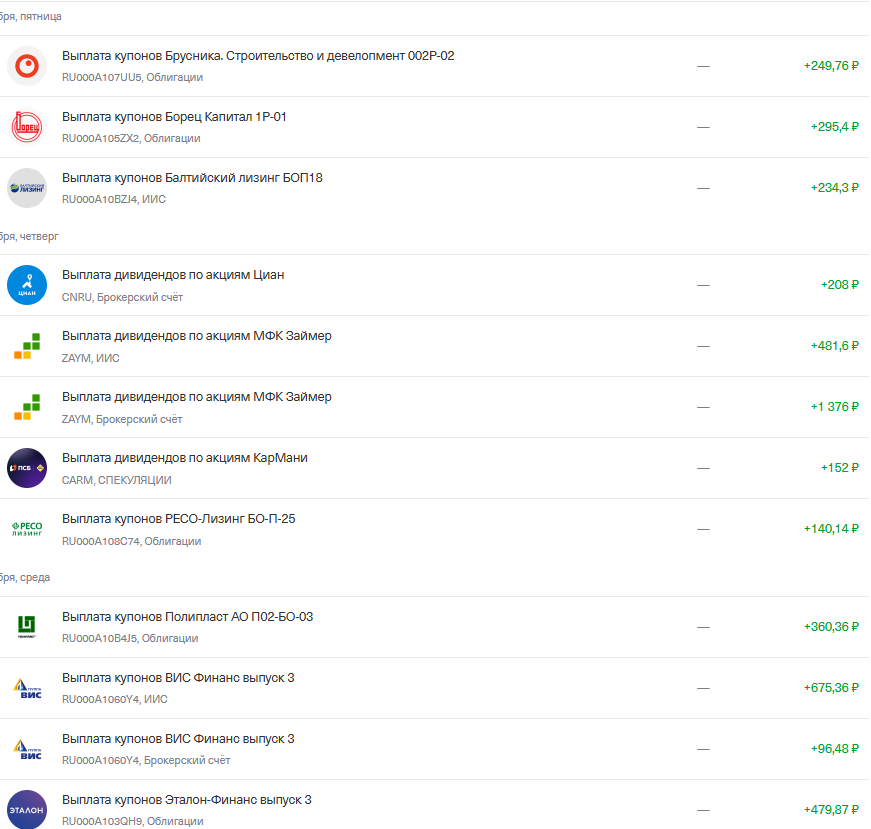Click amount +249,76 ₽

[831, 66]
